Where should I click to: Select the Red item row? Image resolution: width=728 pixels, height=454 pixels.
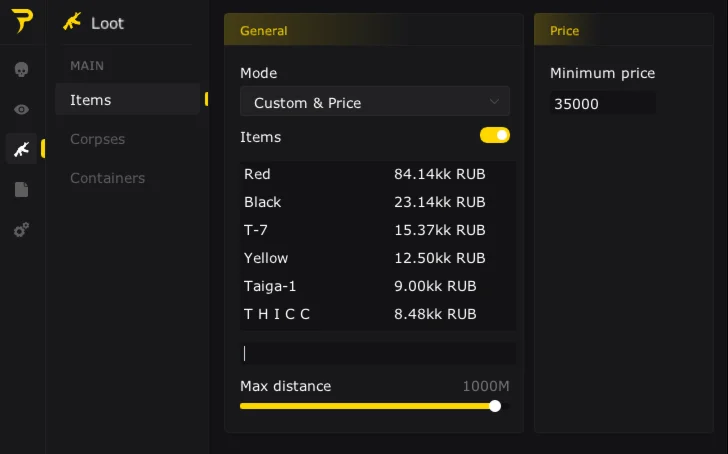377,174
